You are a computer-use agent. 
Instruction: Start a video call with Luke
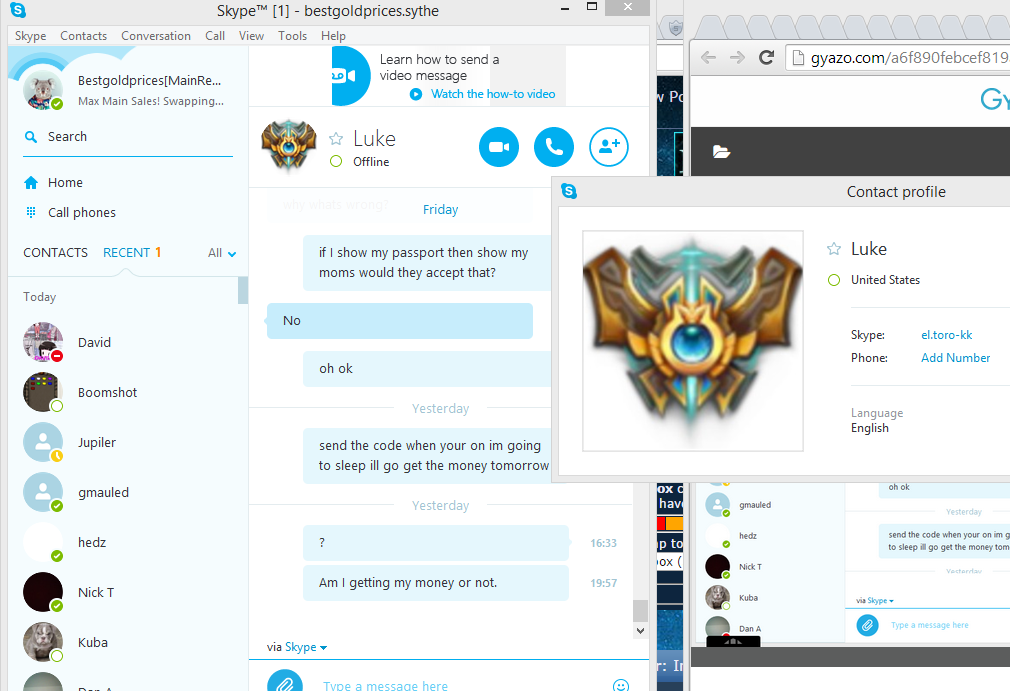pyautogui.click(x=499, y=147)
